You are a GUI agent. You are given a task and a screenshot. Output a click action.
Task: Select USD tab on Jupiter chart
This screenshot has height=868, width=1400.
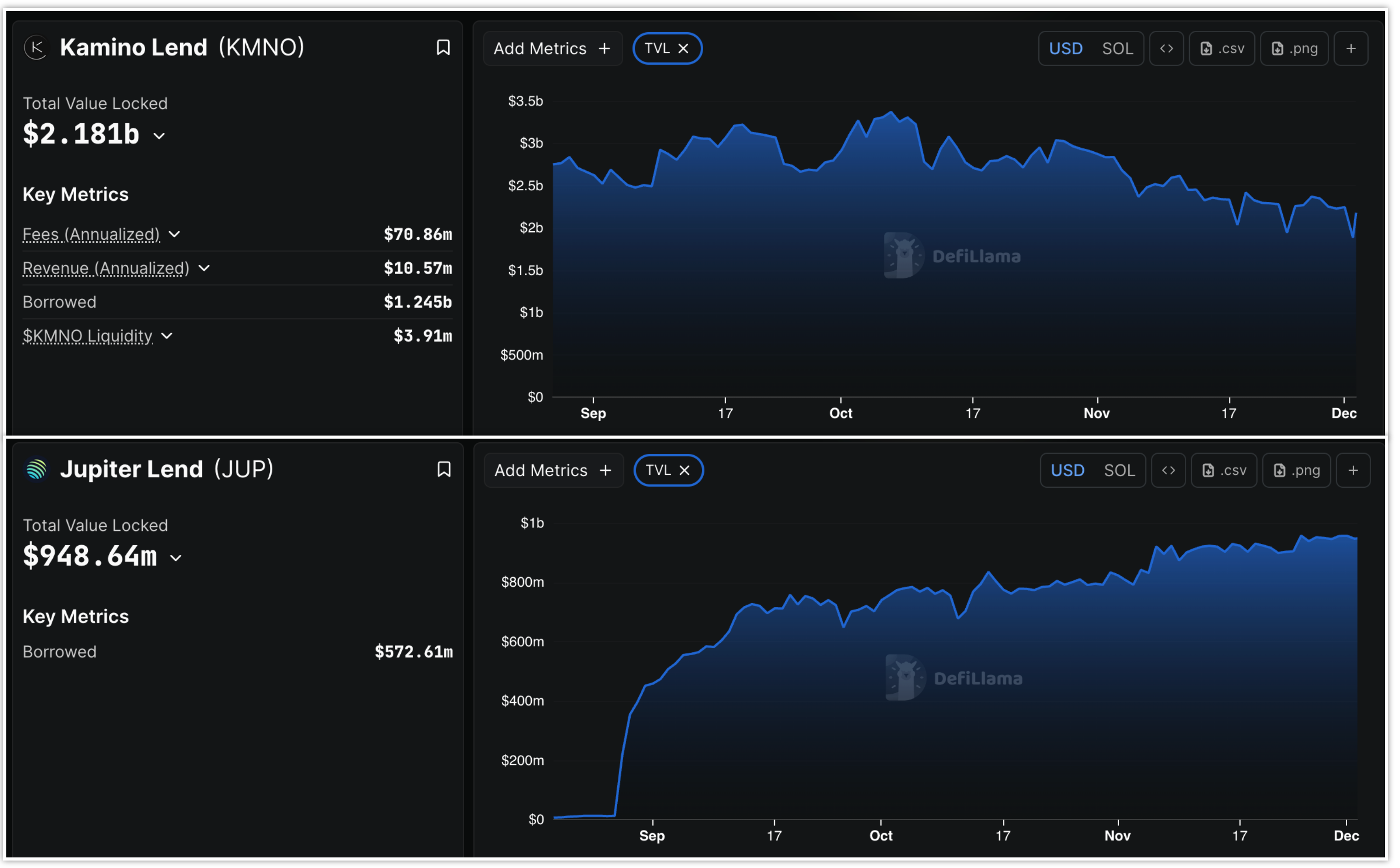coord(1067,471)
